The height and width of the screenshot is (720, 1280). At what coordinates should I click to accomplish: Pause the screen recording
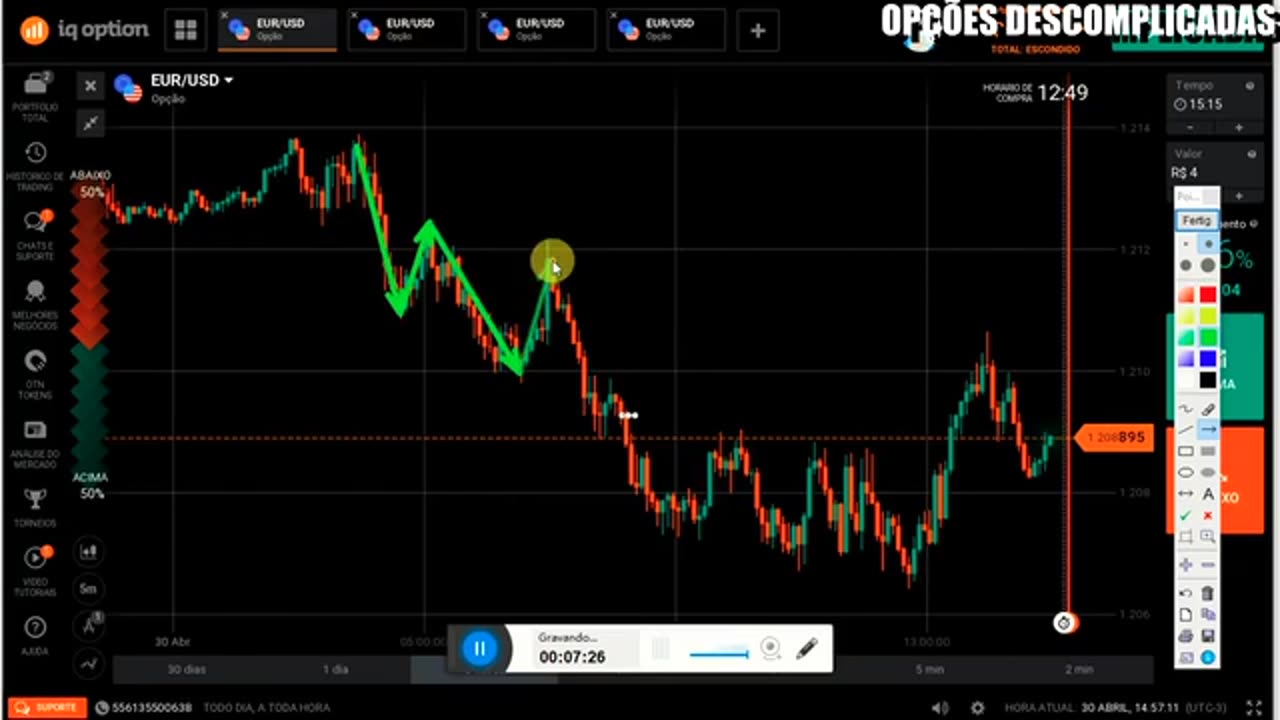(479, 648)
